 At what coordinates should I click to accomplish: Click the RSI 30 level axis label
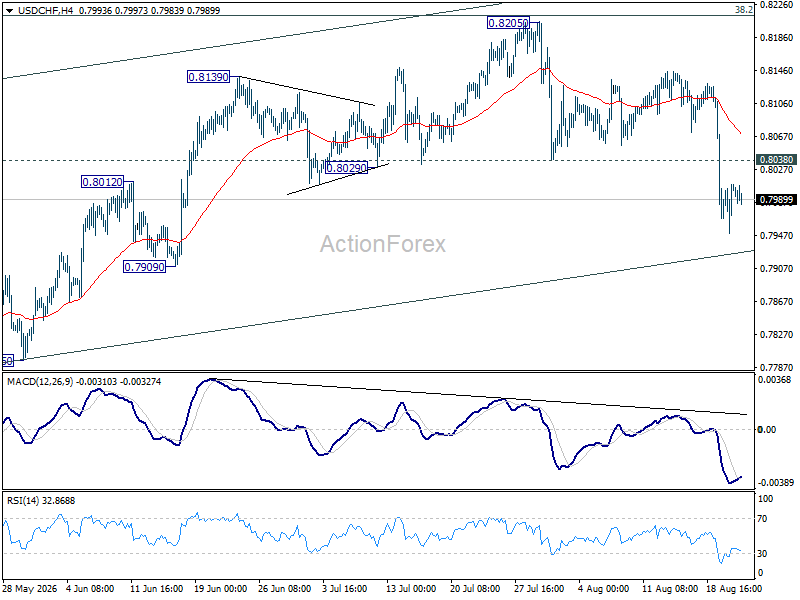[x=763, y=554]
